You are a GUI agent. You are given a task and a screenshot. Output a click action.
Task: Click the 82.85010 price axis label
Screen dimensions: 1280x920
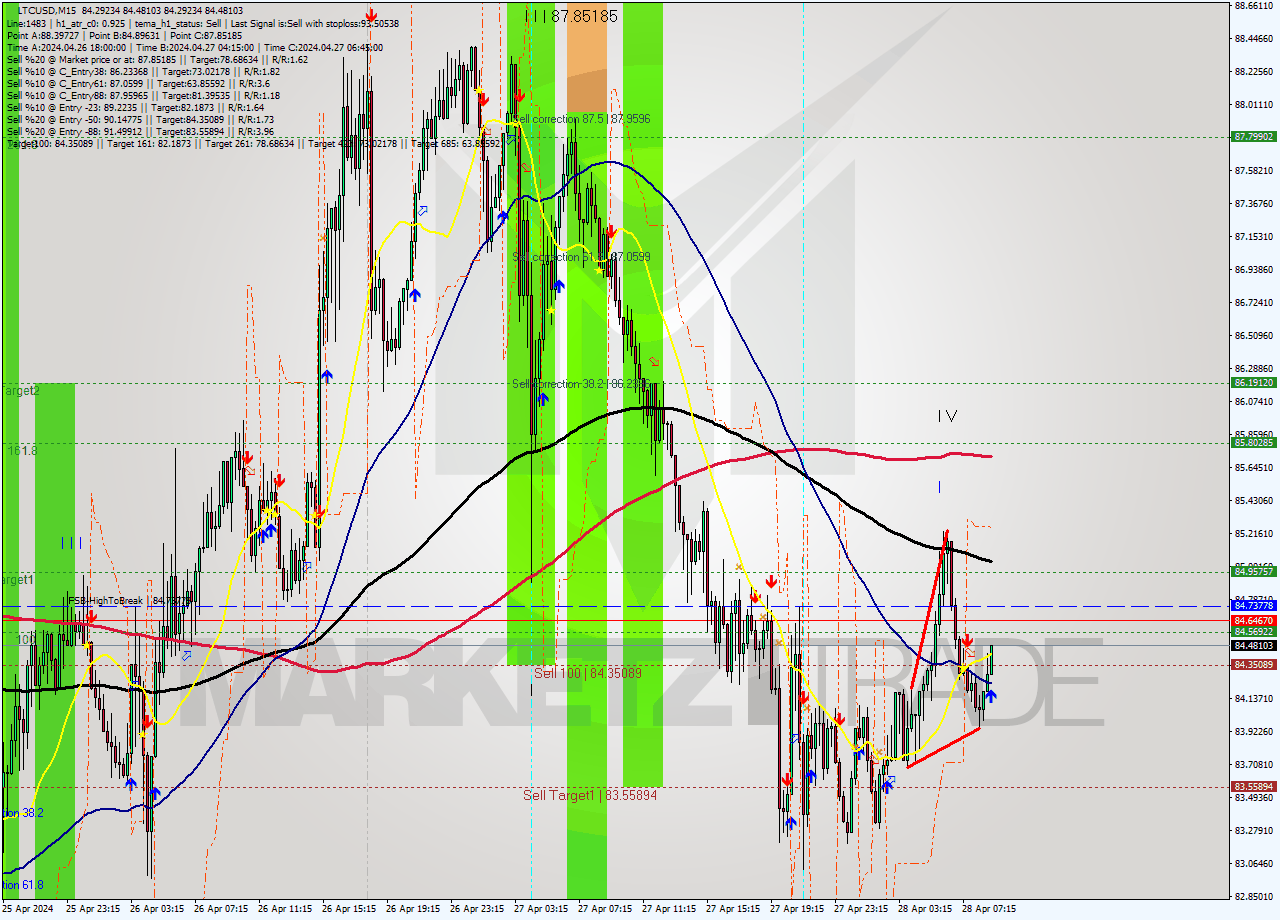1254,896
